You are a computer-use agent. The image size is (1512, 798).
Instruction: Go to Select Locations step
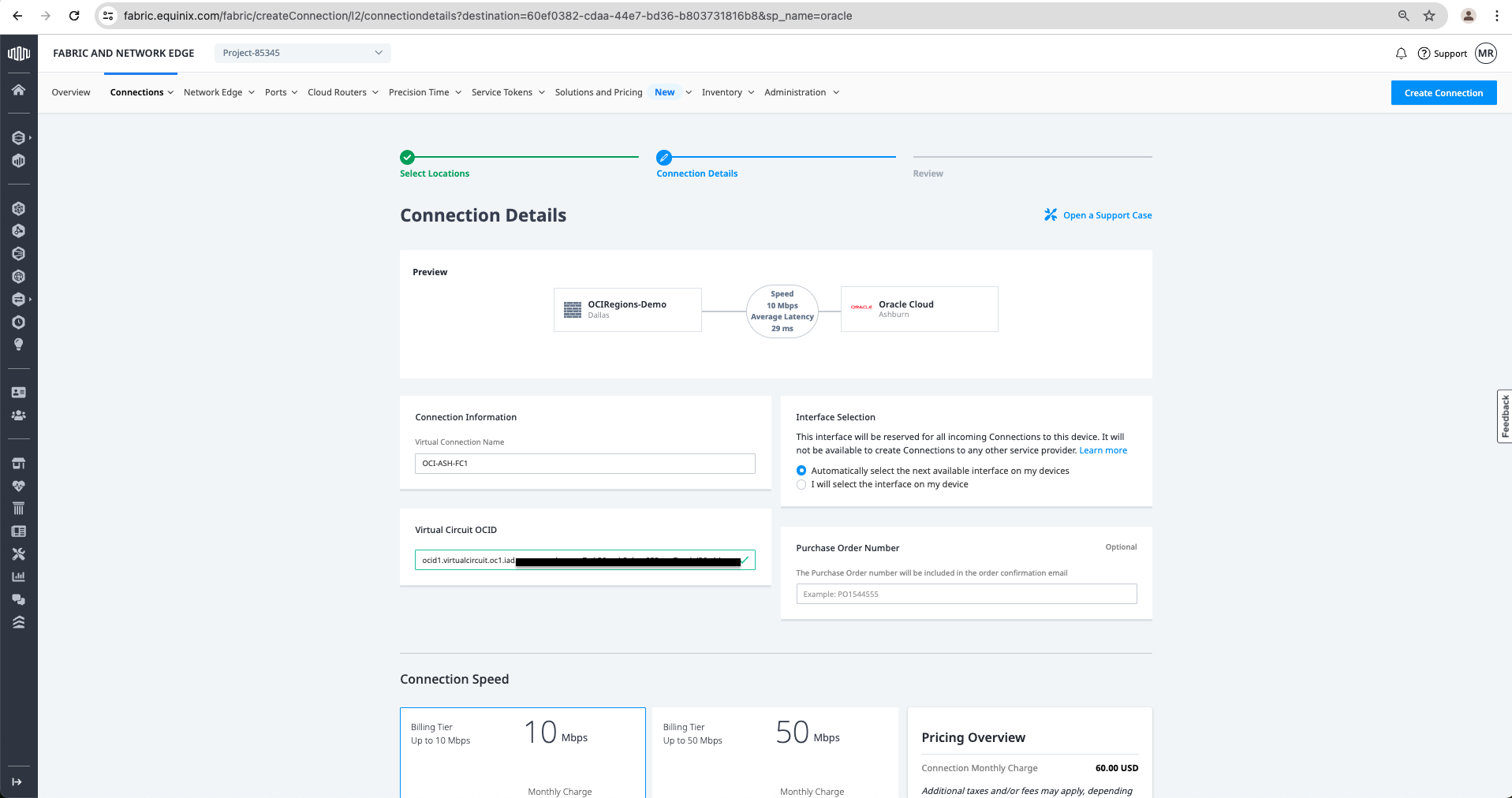pos(434,173)
